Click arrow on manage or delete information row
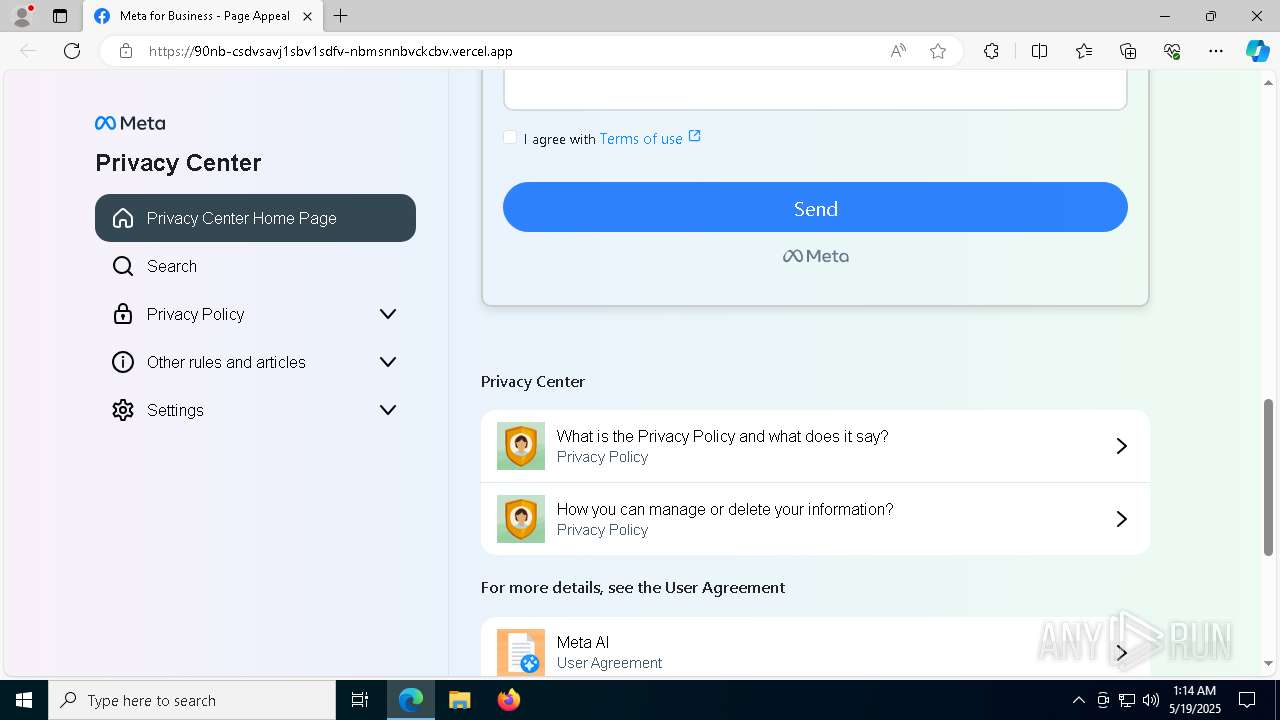 pos(1122,519)
